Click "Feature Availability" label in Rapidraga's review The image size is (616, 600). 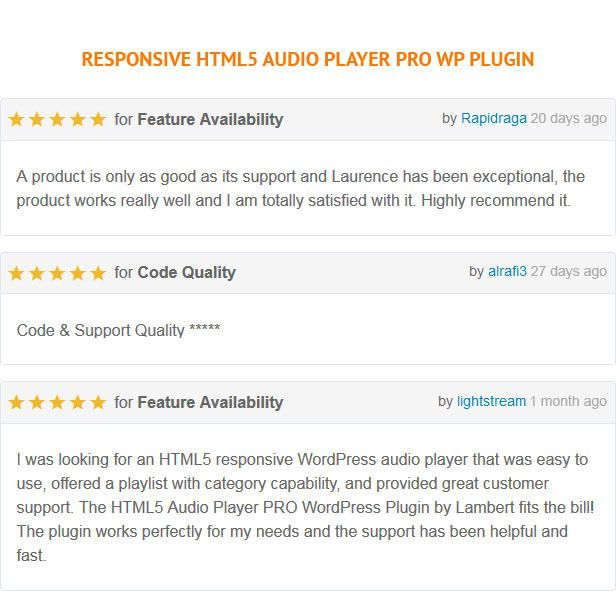tap(210, 119)
